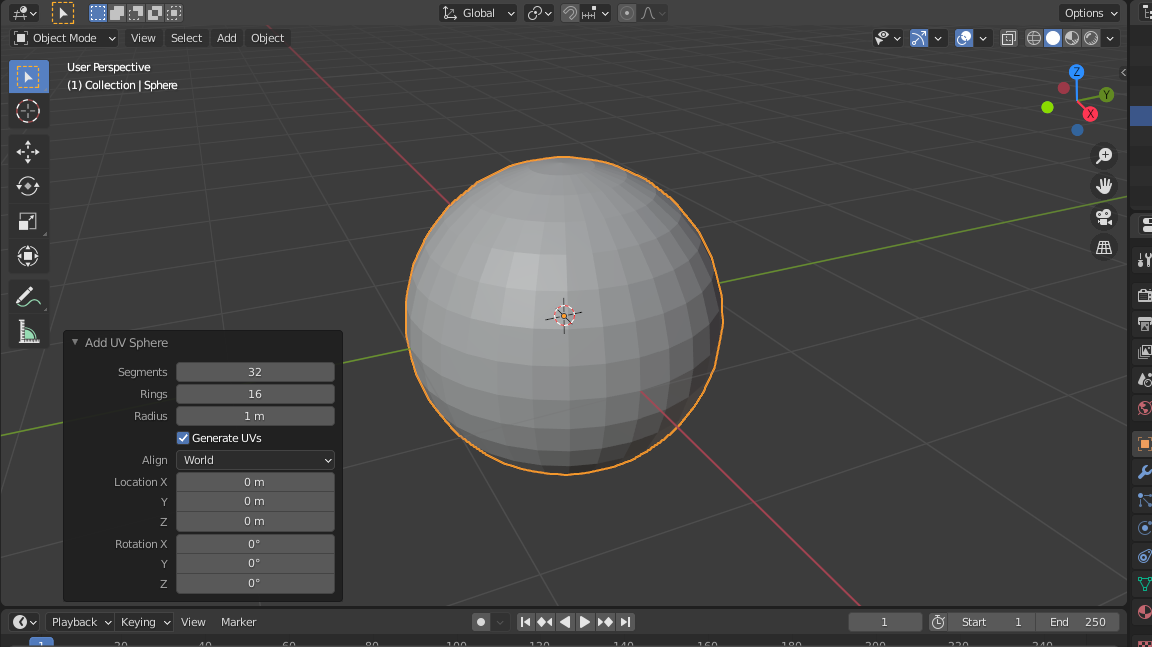
Task: Click the Y axis on navigation gizmo
Action: 1106,95
